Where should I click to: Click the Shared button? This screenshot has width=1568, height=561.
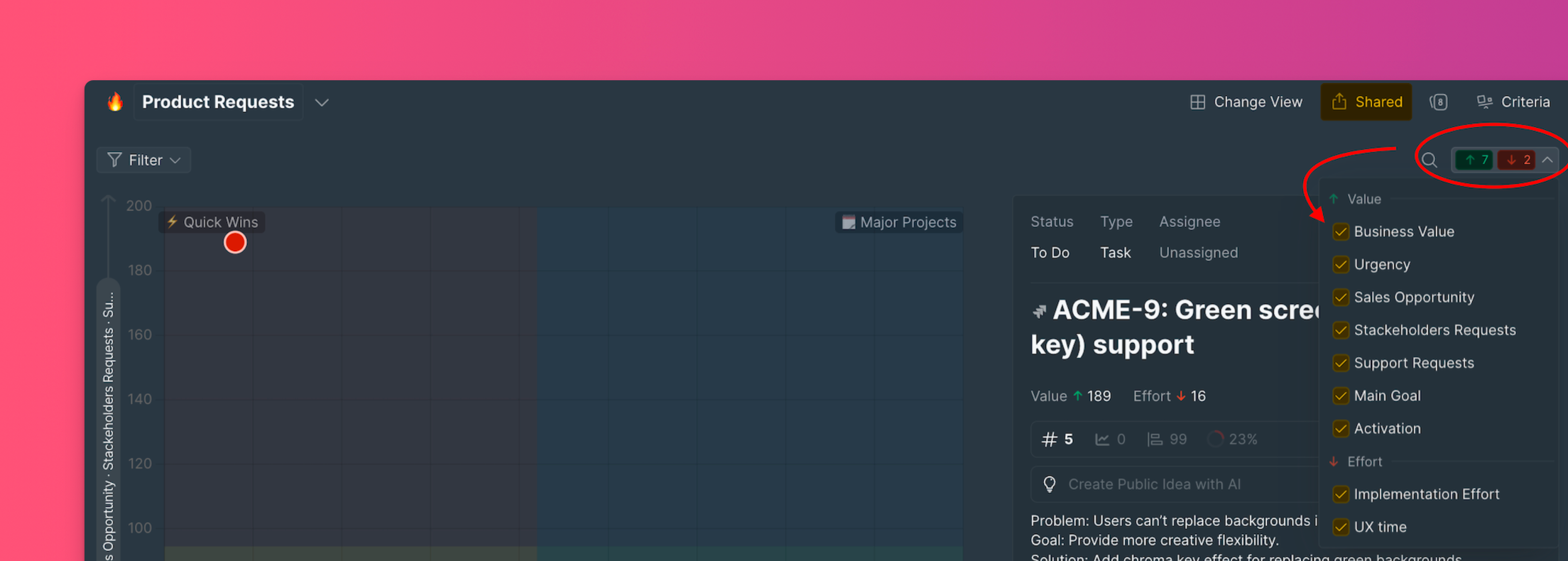pos(1366,102)
